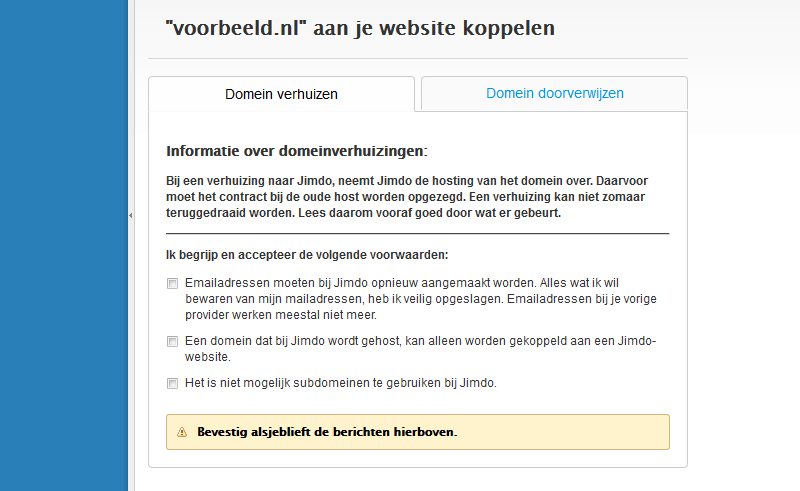
Task: Check the 'Een domein dat bij Jimdo' box
Action: point(172,341)
